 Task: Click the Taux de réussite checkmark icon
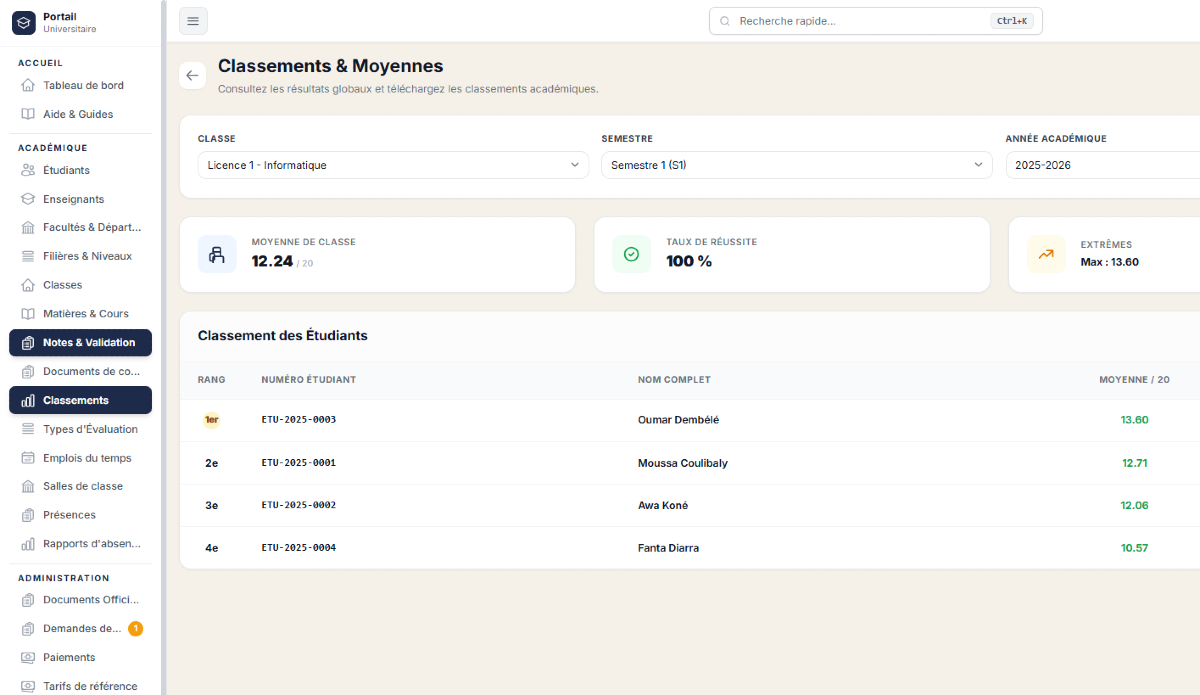pyautogui.click(x=631, y=254)
